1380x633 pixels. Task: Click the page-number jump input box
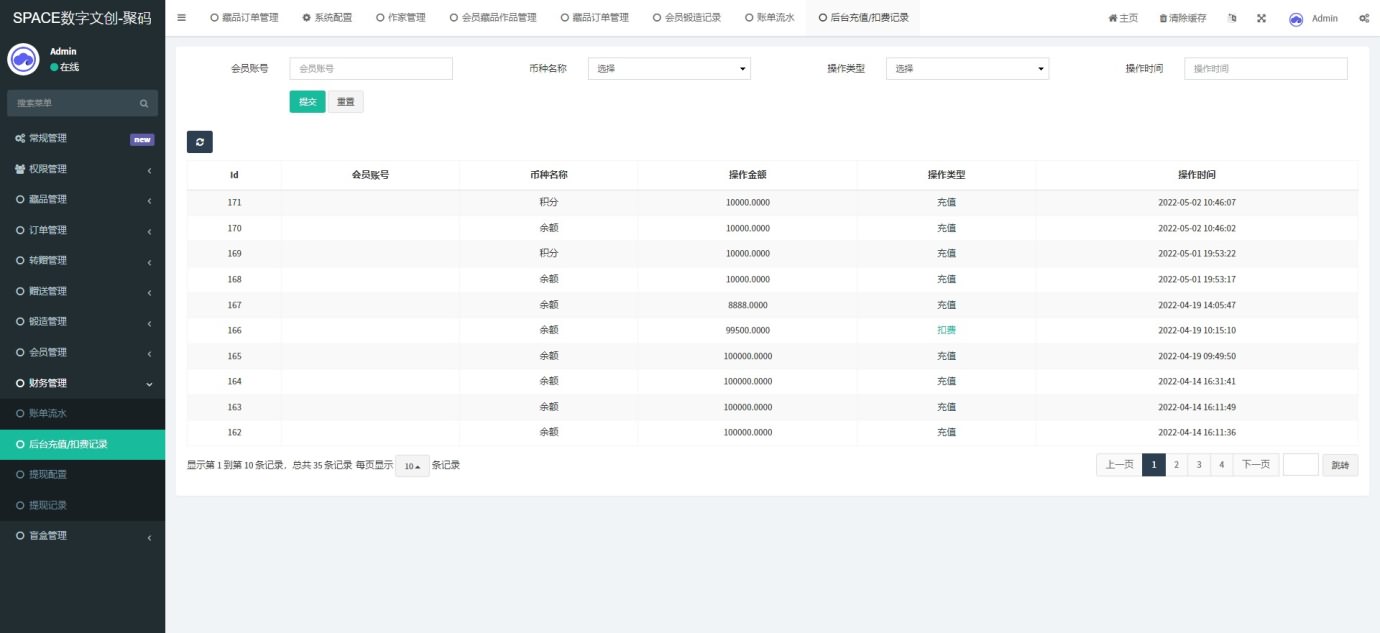(1300, 465)
